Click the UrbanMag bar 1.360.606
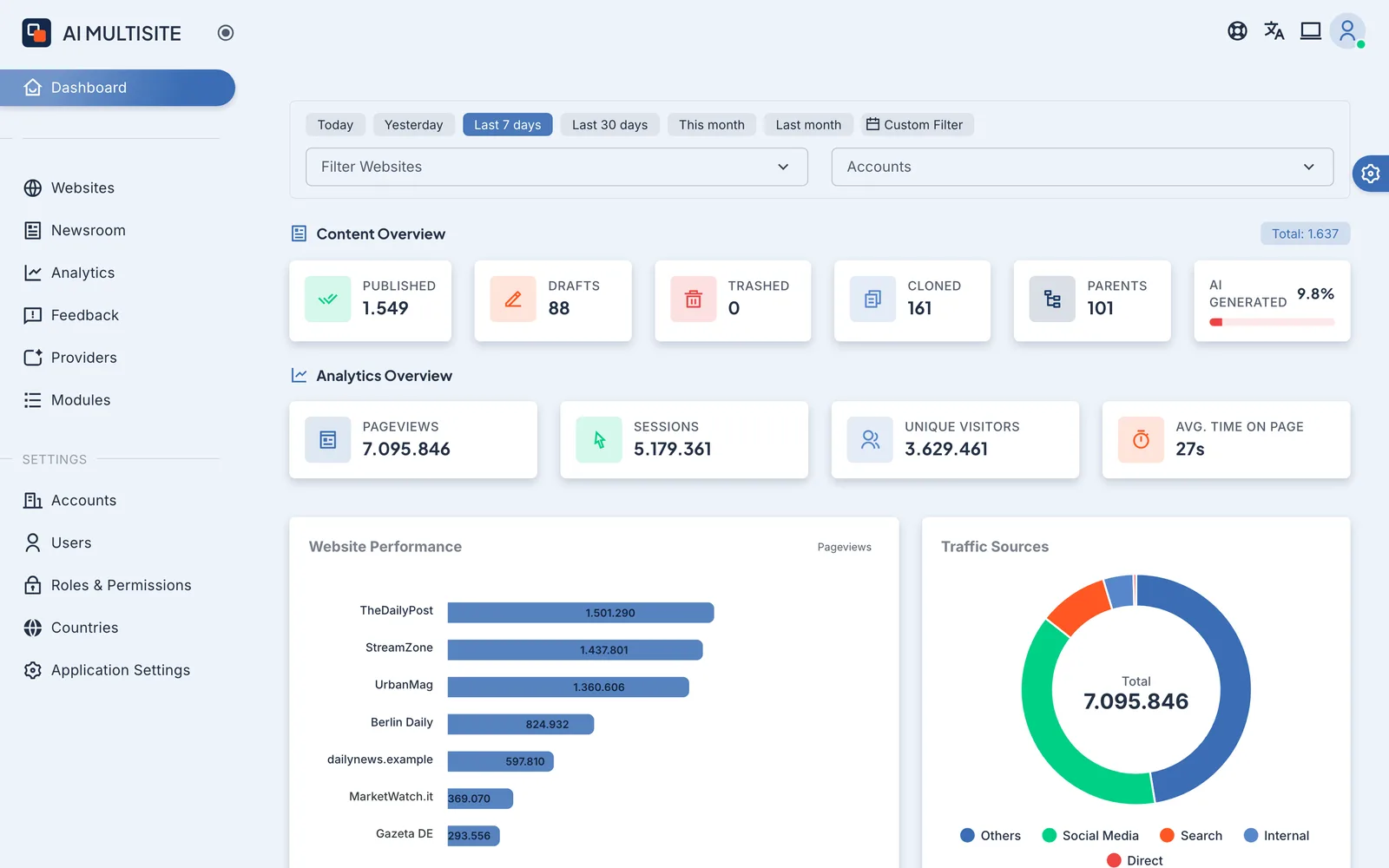The height and width of the screenshot is (868, 1389). click(x=569, y=687)
